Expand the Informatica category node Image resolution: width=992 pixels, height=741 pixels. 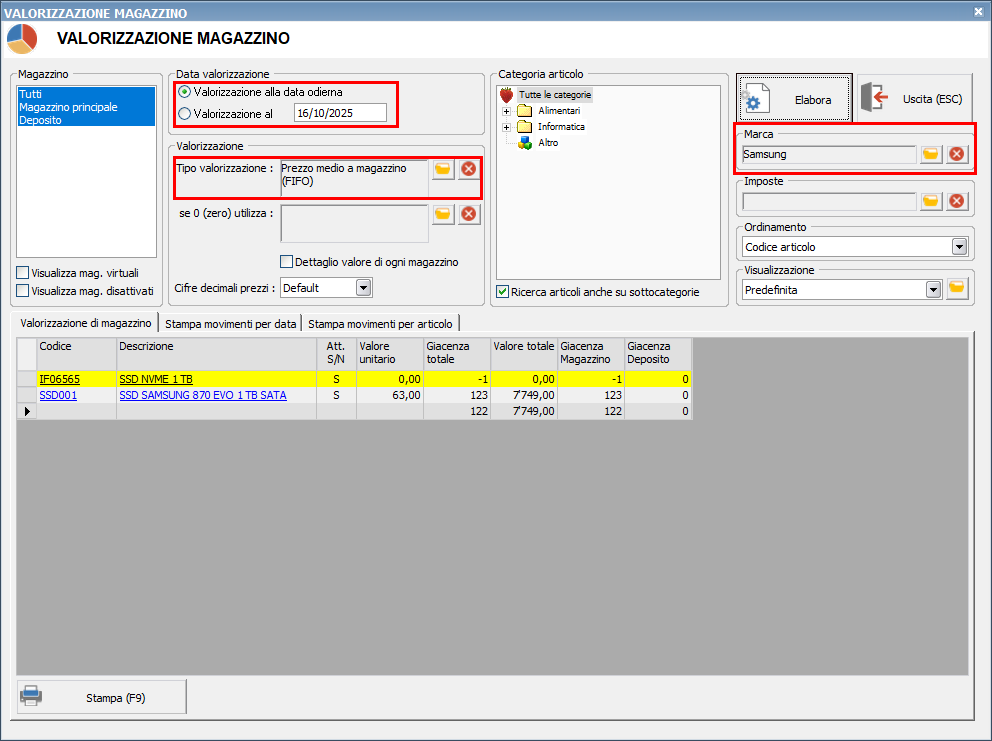click(x=506, y=127)
